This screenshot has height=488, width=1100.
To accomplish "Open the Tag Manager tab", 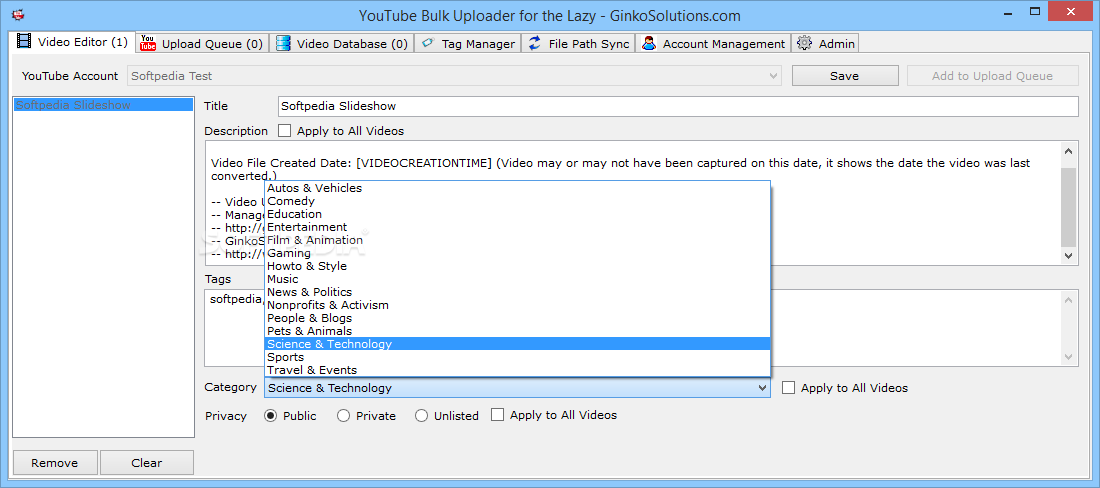I will coord(468,43).
